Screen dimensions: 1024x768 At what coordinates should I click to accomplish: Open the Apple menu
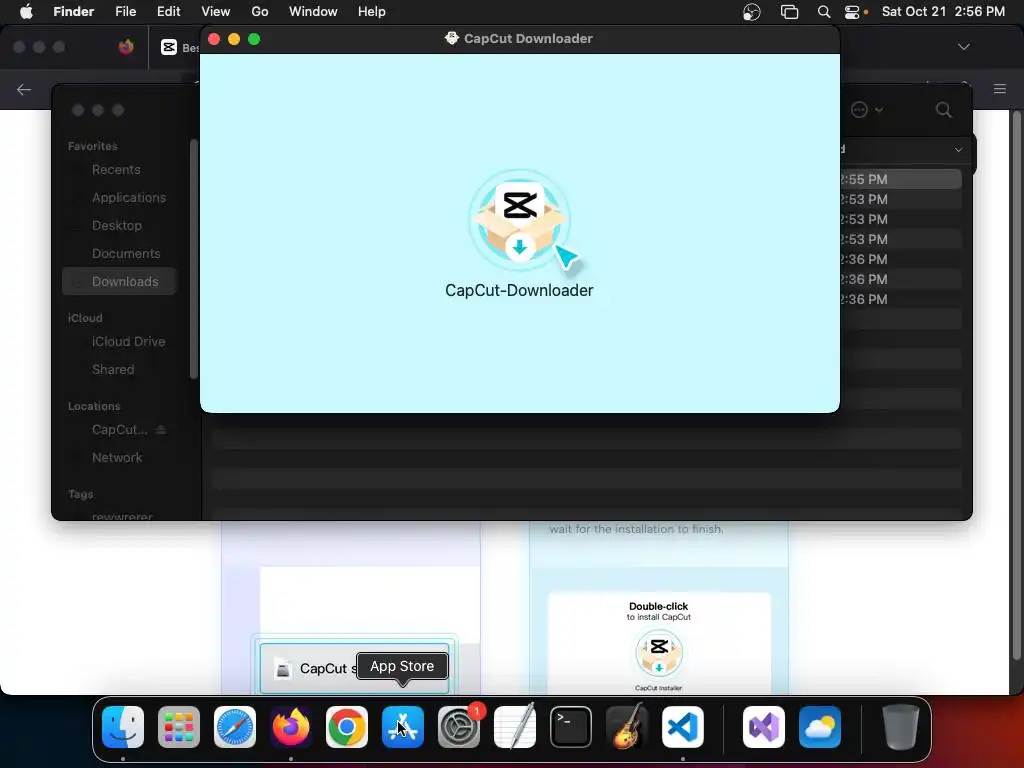click(26, 12)
